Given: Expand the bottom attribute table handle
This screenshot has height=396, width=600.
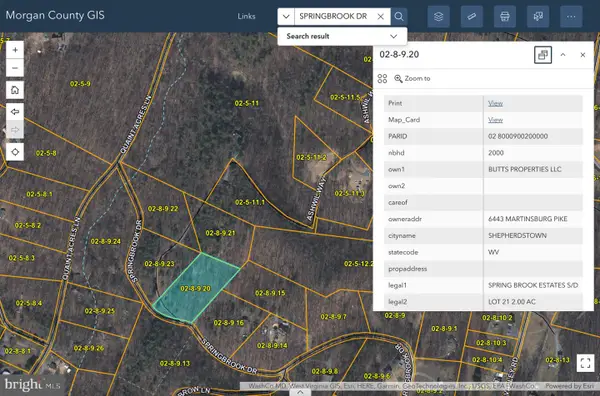Looking at the screenshot, I should tap(300, 392).
